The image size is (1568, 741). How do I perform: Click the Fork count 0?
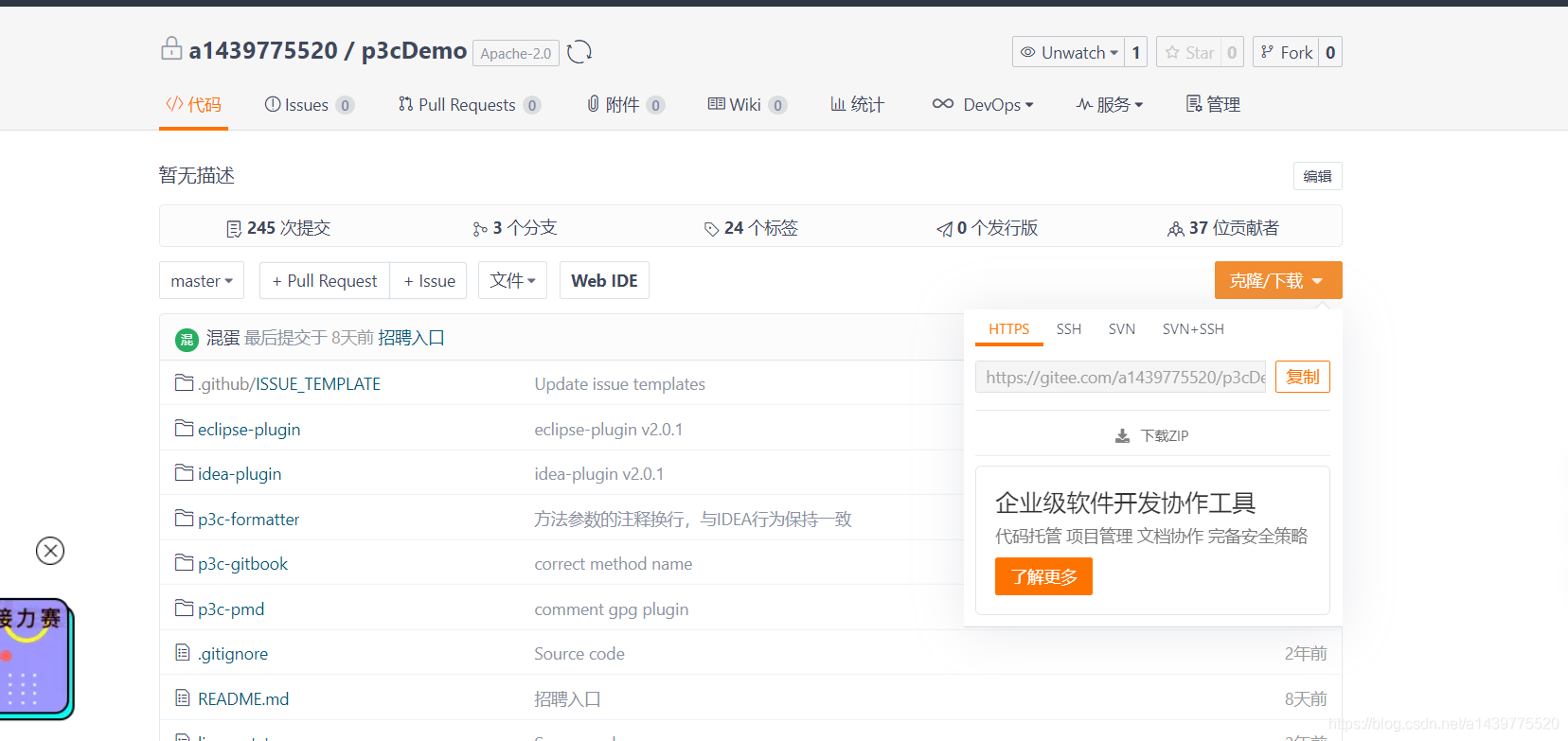click(x=1330, y=52)
